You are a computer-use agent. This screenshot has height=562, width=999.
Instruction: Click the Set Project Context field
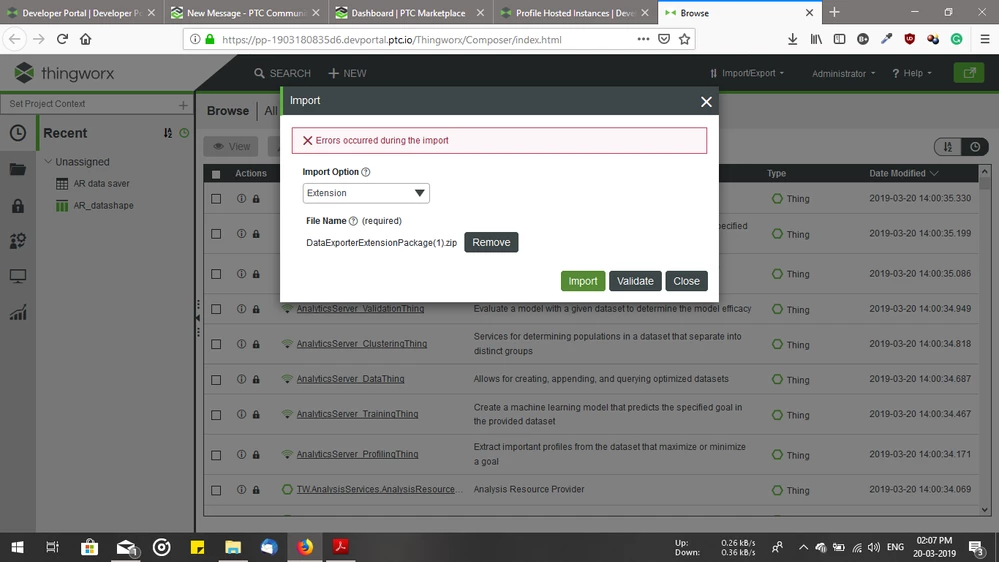[x=90, y=104]
